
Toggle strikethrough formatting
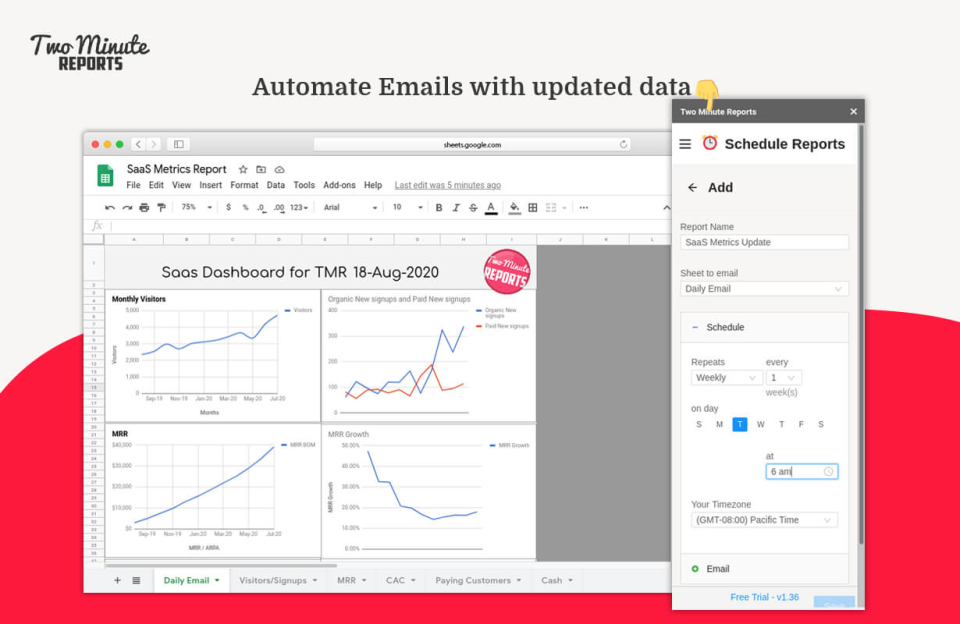(x=473, y=208)
